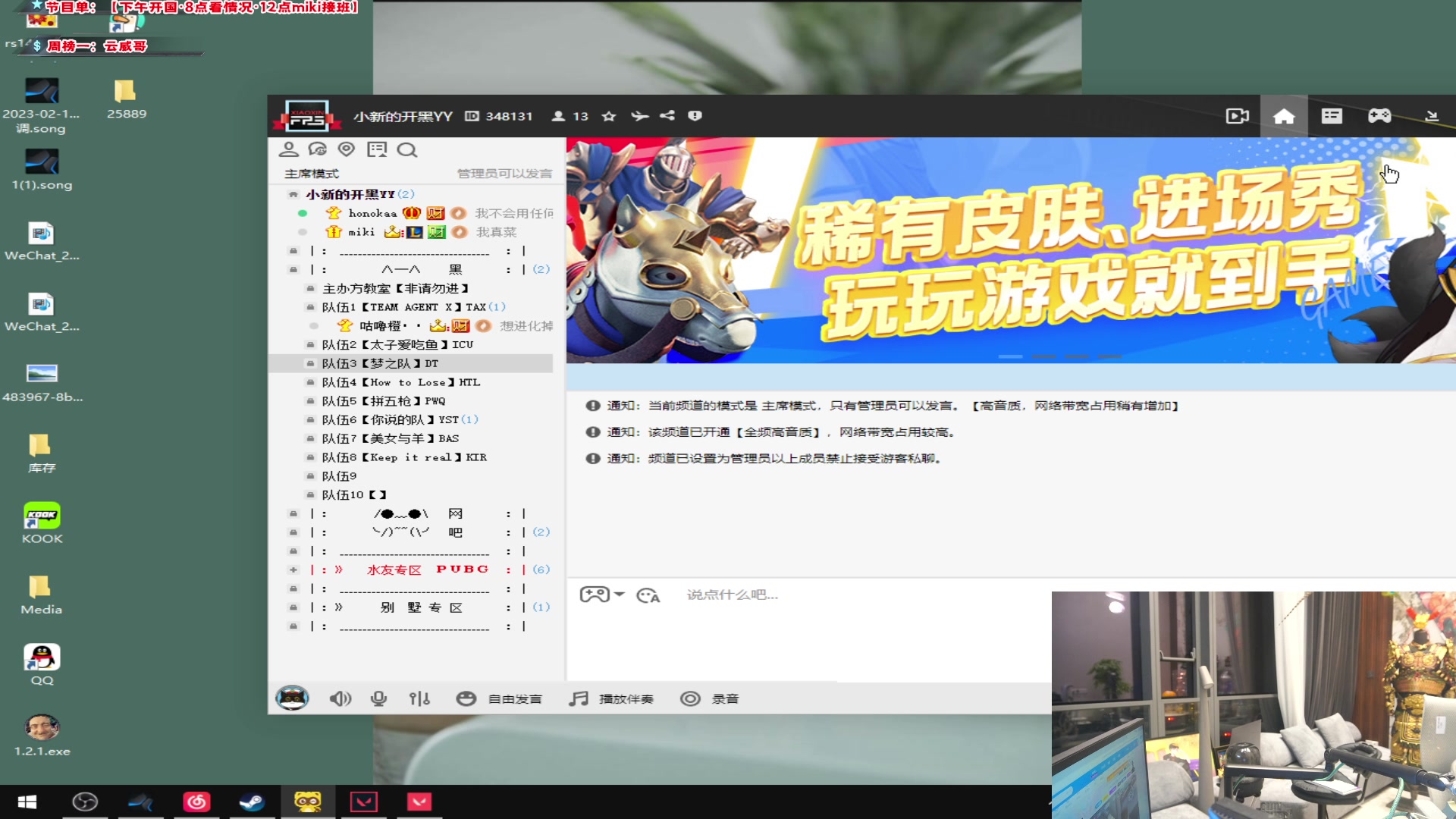Click the online member count 13

[570, 116]
